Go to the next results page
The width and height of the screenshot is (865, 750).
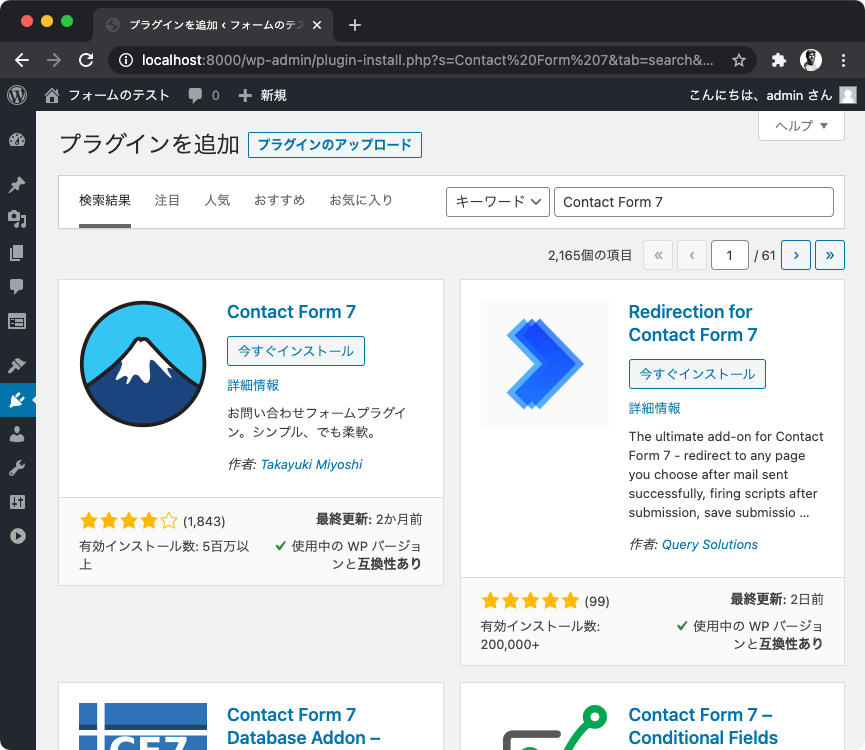pyautogui.click(x=796, y=255)
